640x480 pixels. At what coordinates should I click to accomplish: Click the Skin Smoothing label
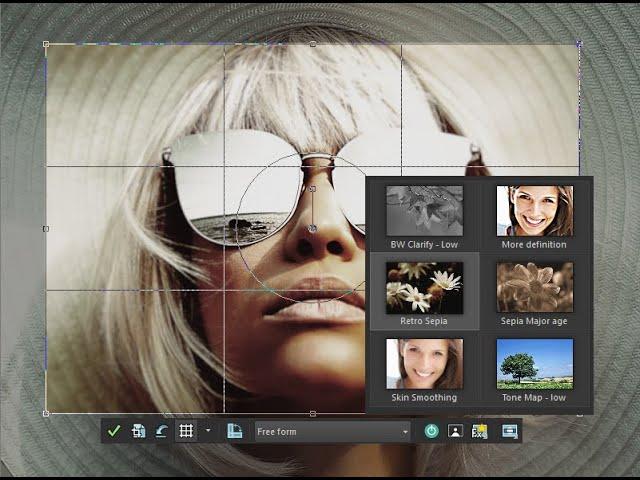point(424,397)
